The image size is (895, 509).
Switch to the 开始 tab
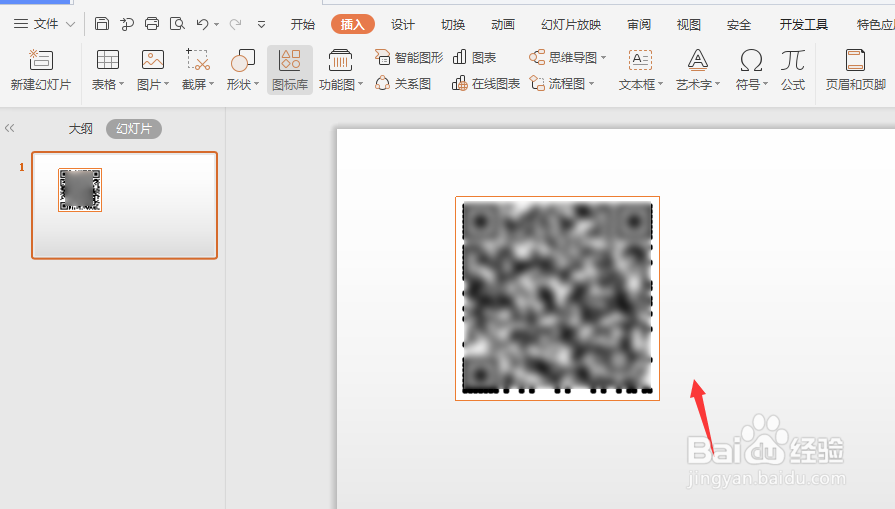pos(303,25)
